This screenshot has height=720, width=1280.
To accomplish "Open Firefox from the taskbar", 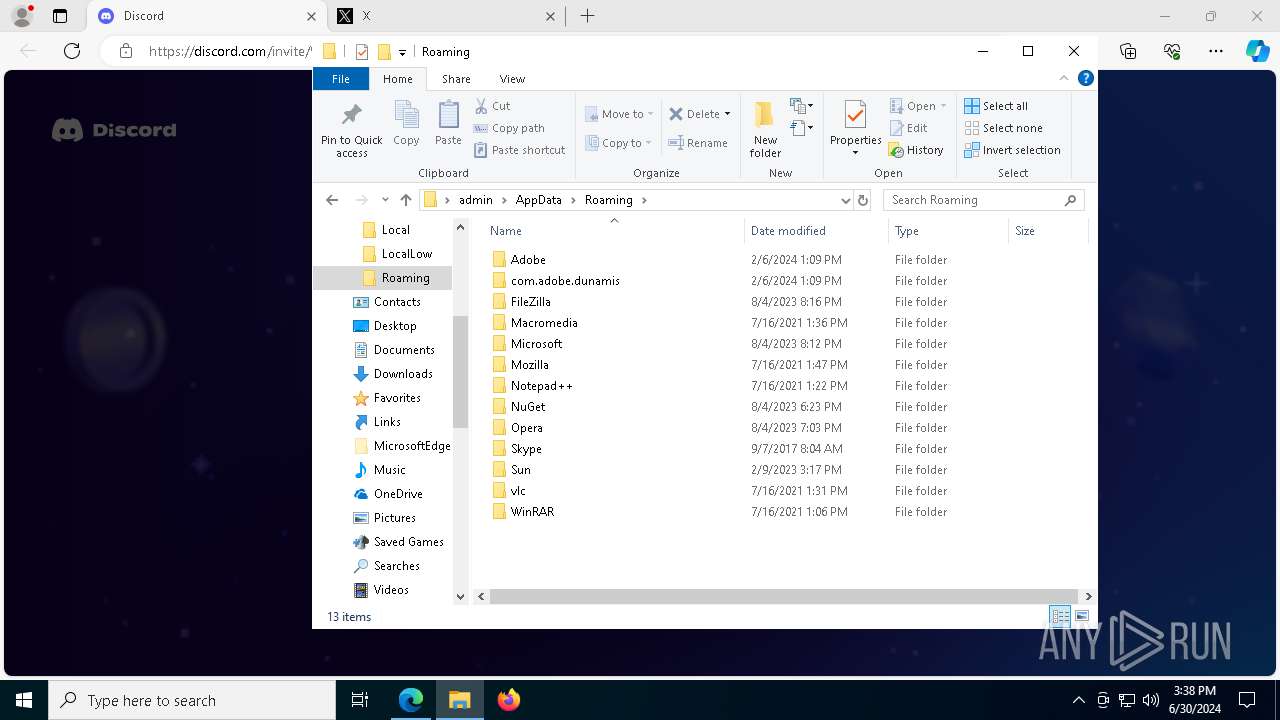I will tap(509, 700).
